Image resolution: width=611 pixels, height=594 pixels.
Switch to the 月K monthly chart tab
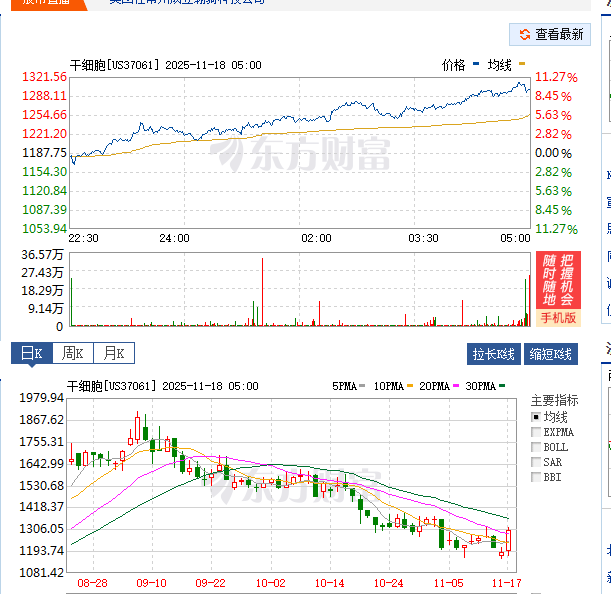(114, 353)
